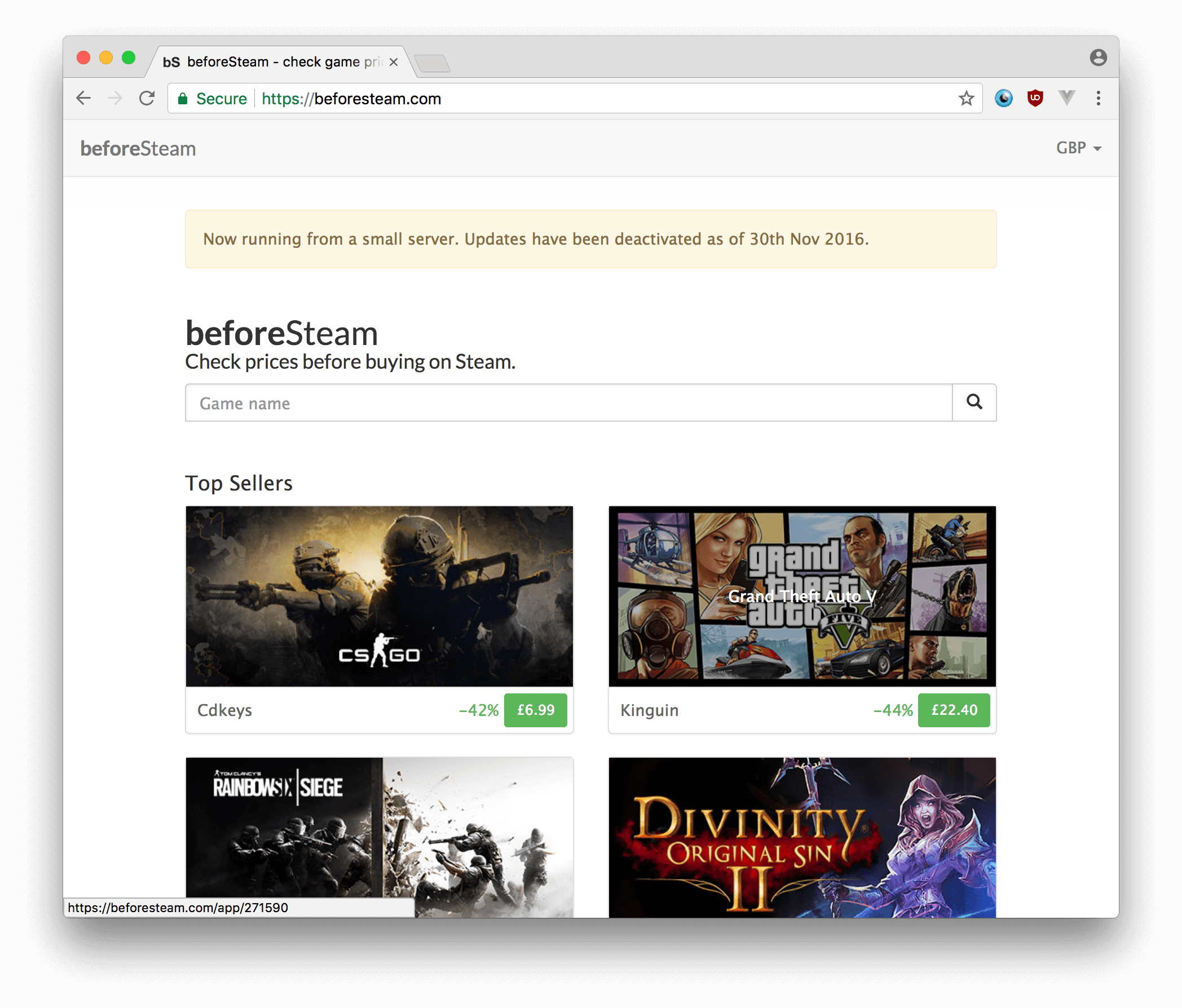Open the Chrome profile avatar
Viewport: 1182px width, 1008px height.
[x=1098, y=58]
